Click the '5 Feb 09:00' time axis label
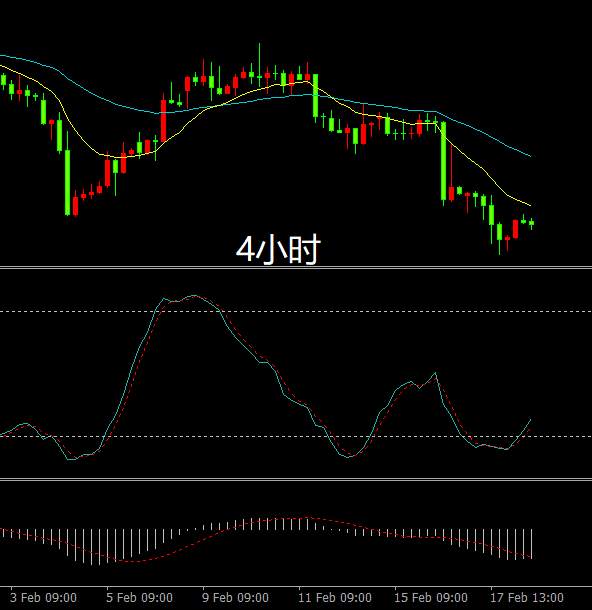Screen dimensions: 592x610 tap(139, 598)
